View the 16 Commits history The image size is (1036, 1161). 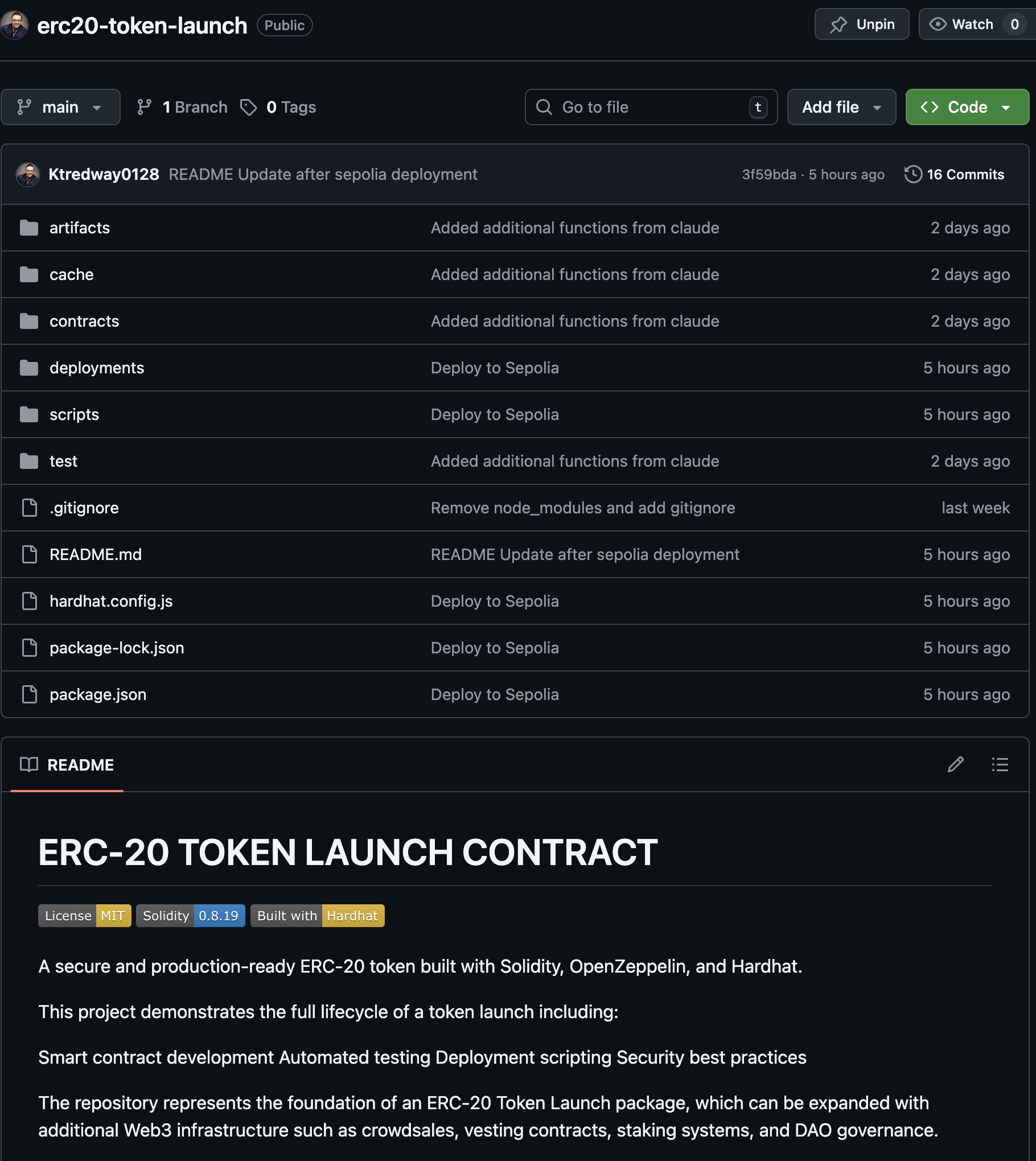pyautogui.click(x=965, y=174)
